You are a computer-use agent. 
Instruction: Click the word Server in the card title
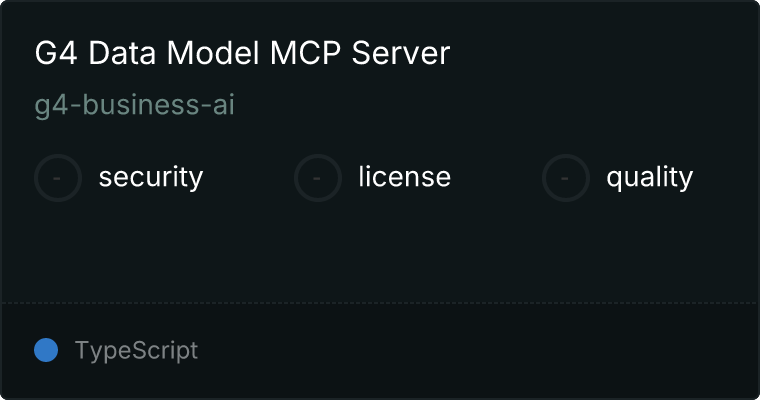401,52
